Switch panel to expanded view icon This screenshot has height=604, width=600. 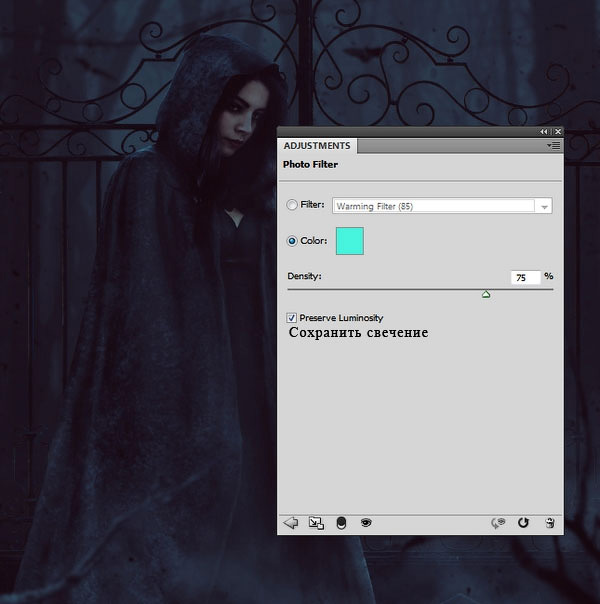point(316,523)
